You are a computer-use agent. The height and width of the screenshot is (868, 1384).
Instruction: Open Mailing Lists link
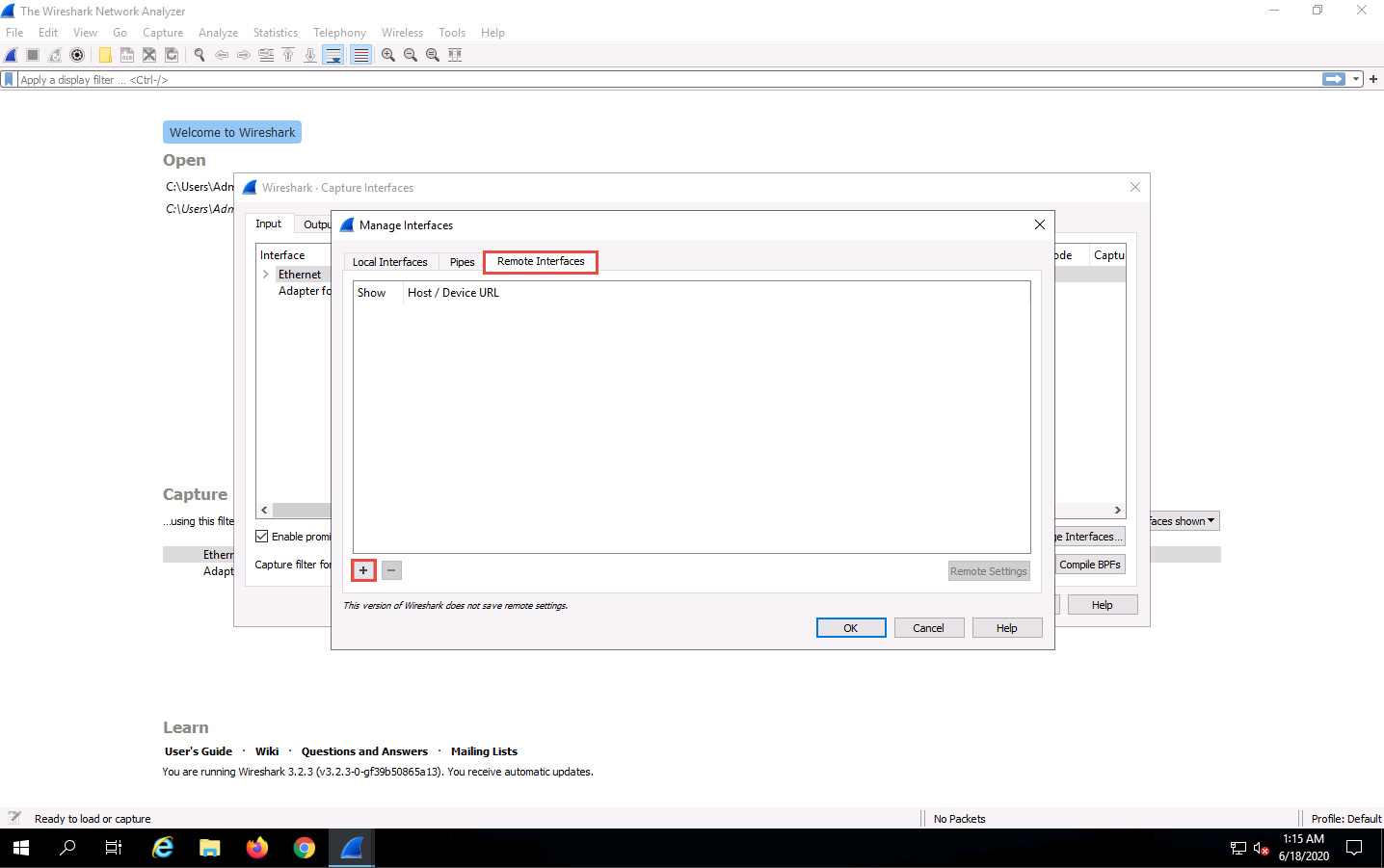(484, 751)
